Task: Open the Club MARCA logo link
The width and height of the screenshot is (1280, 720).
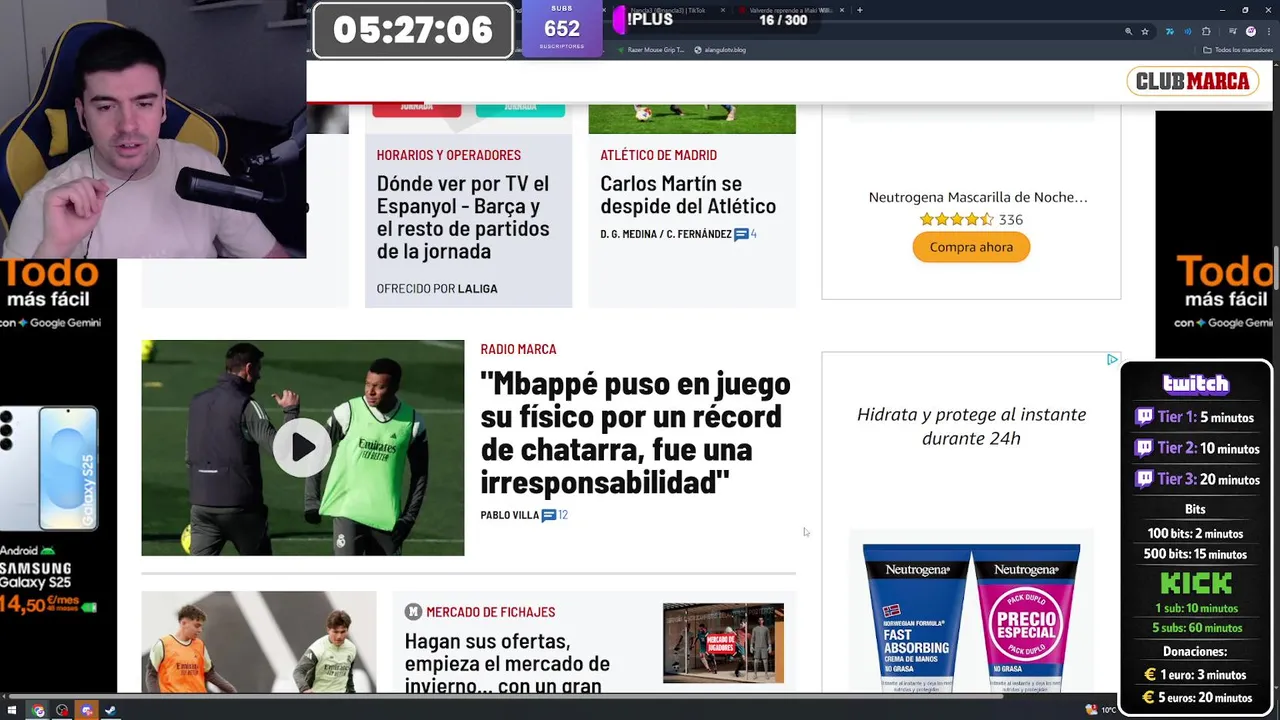Action: (1193, 81)
